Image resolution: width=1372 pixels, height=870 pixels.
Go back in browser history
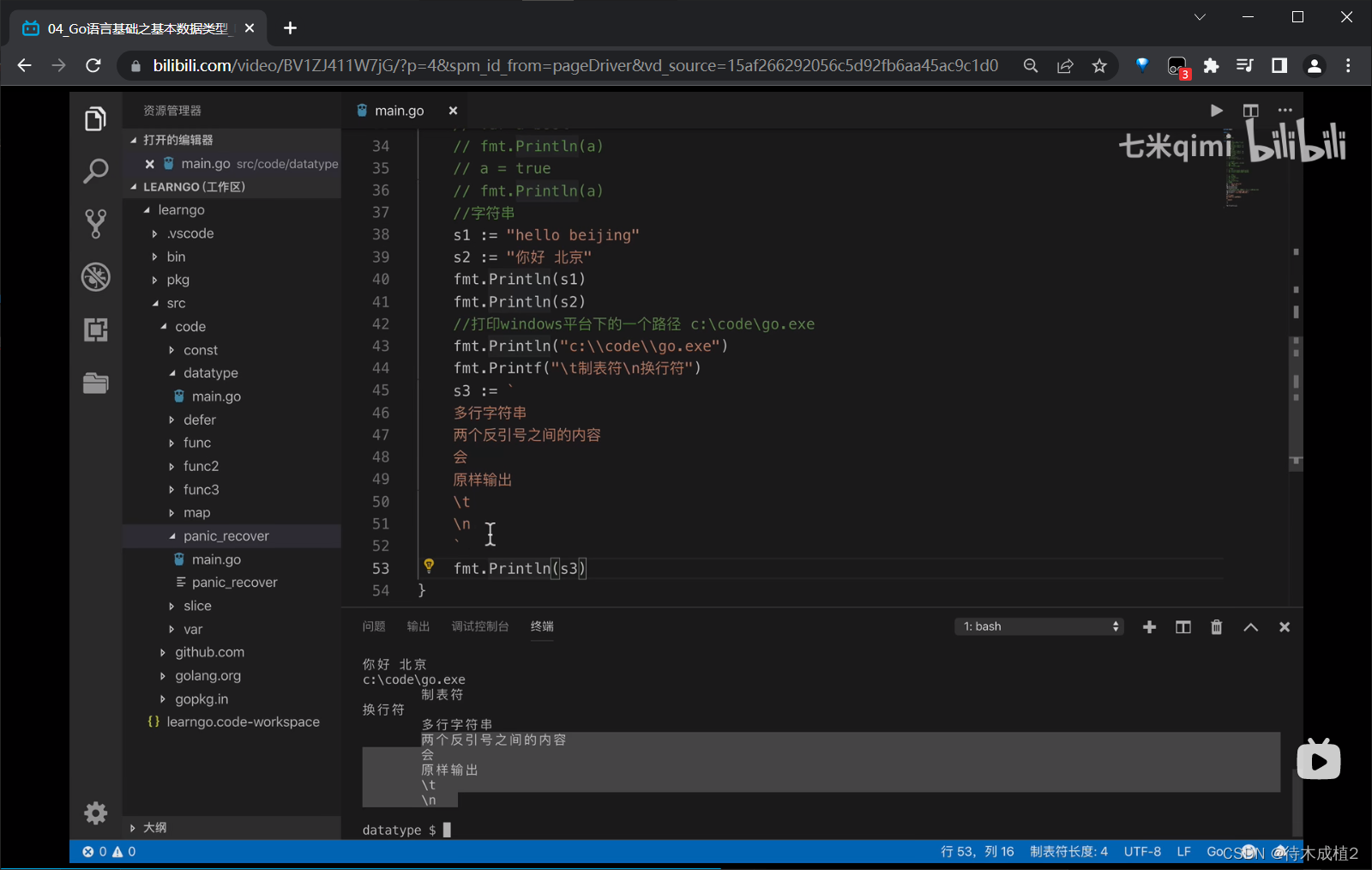[x=24, y=66]
